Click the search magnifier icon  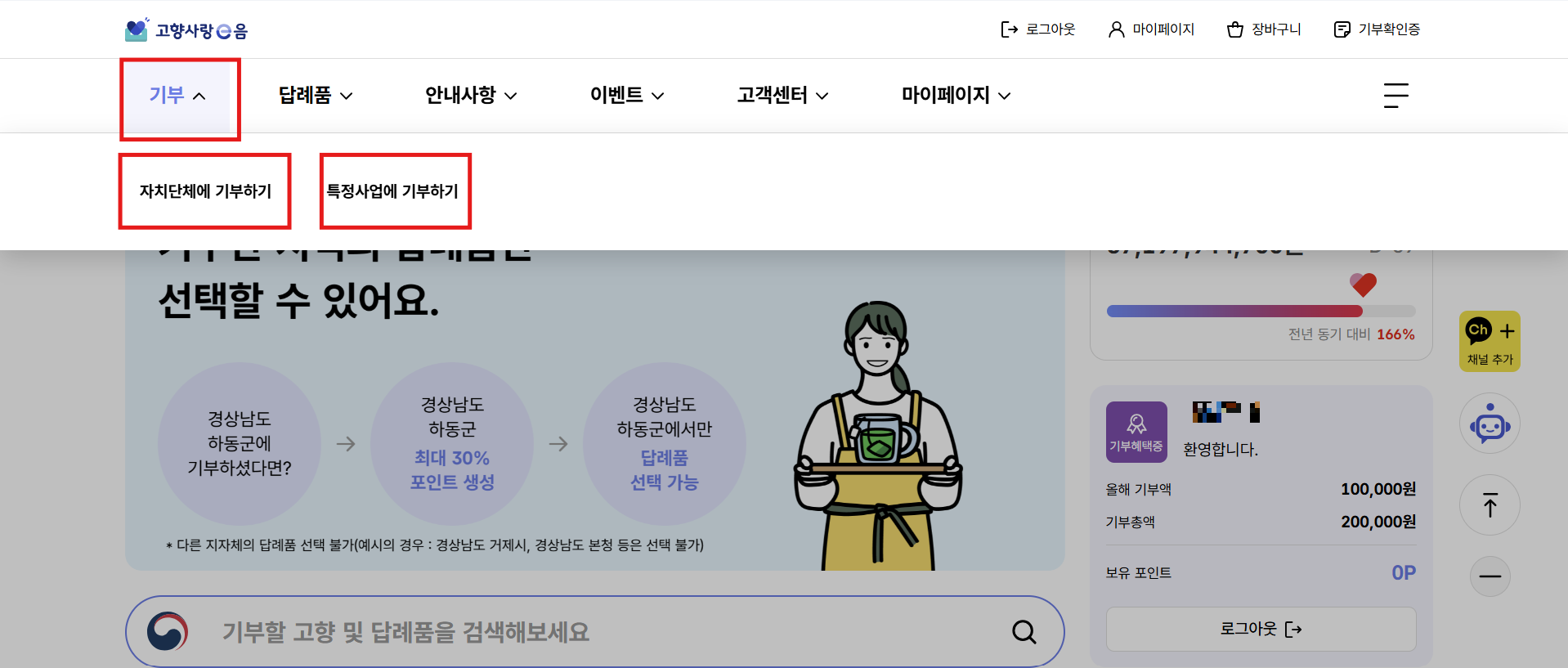point(1024,631)
